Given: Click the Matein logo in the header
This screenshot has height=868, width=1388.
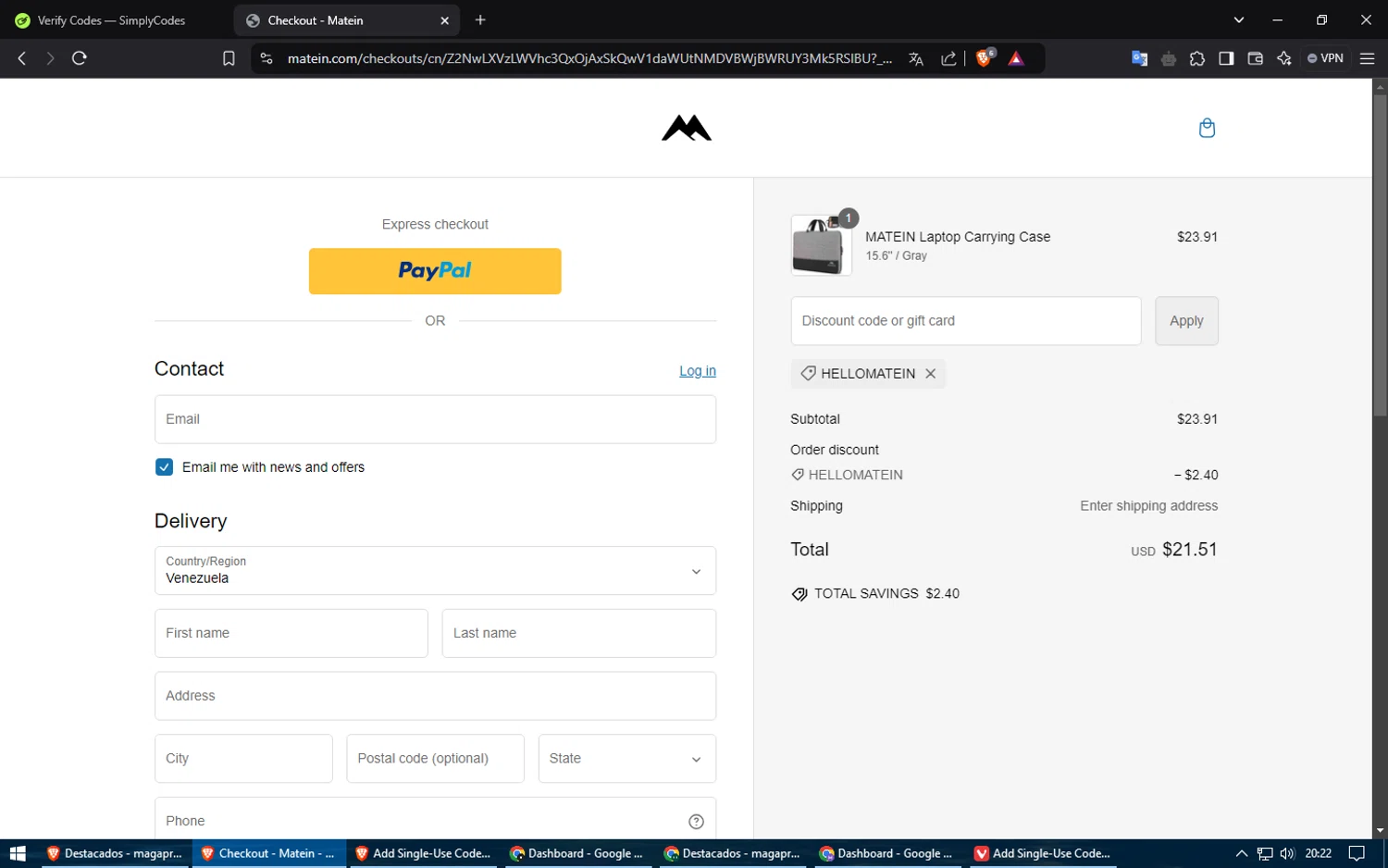Looking at the screenshot, I should (x=686, y=128).
